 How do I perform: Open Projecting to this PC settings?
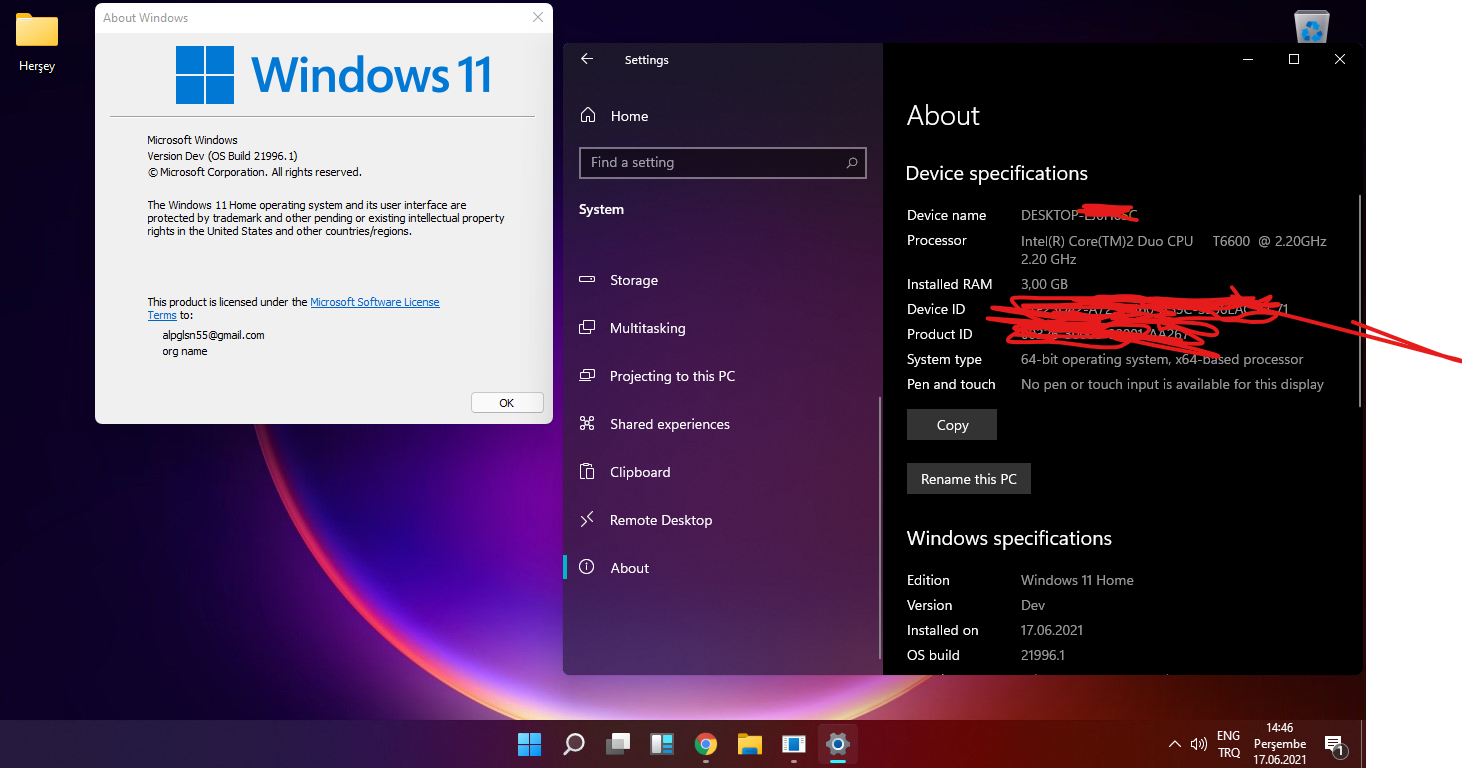pyautogui.click(x=721, y=376)
